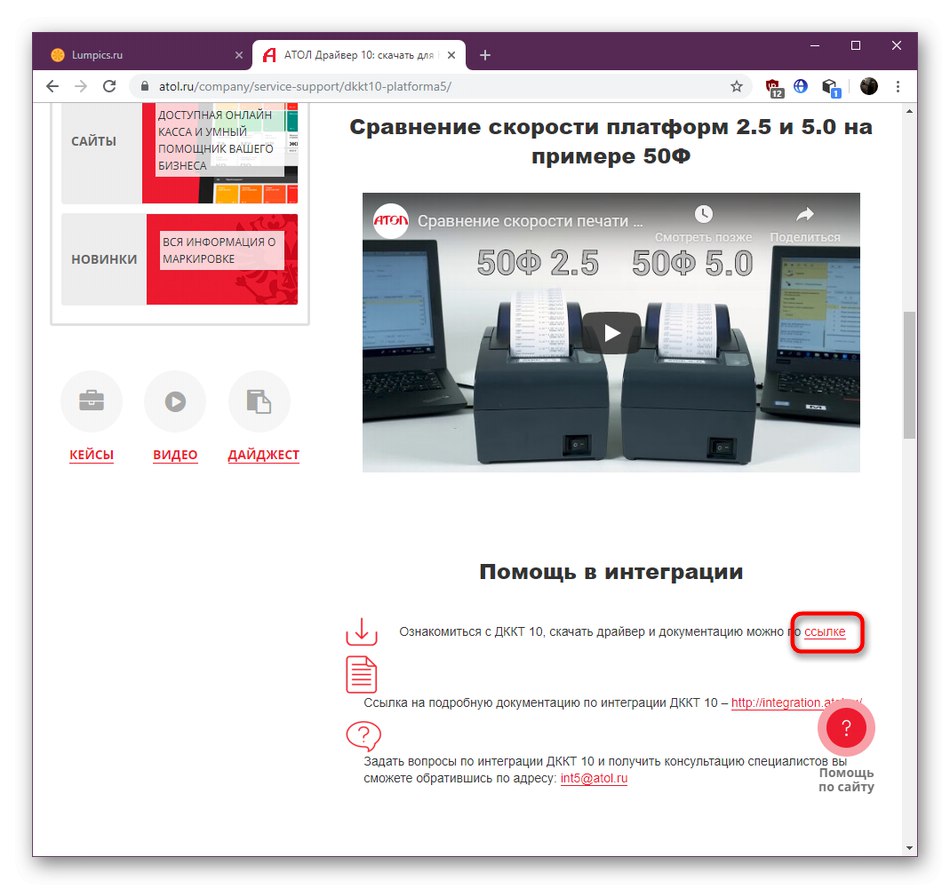Viewport: 950px width, 889px height.
Task: Close the Lumpics.ru tab
Action: 239,55
